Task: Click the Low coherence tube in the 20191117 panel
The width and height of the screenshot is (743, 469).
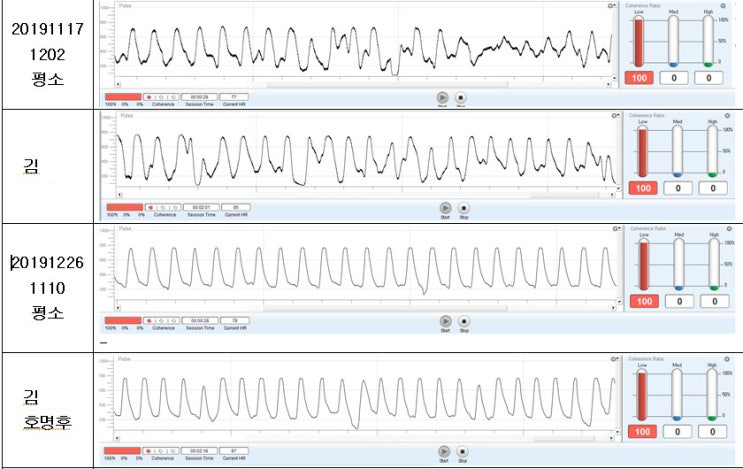Action: tap(639, 41)
